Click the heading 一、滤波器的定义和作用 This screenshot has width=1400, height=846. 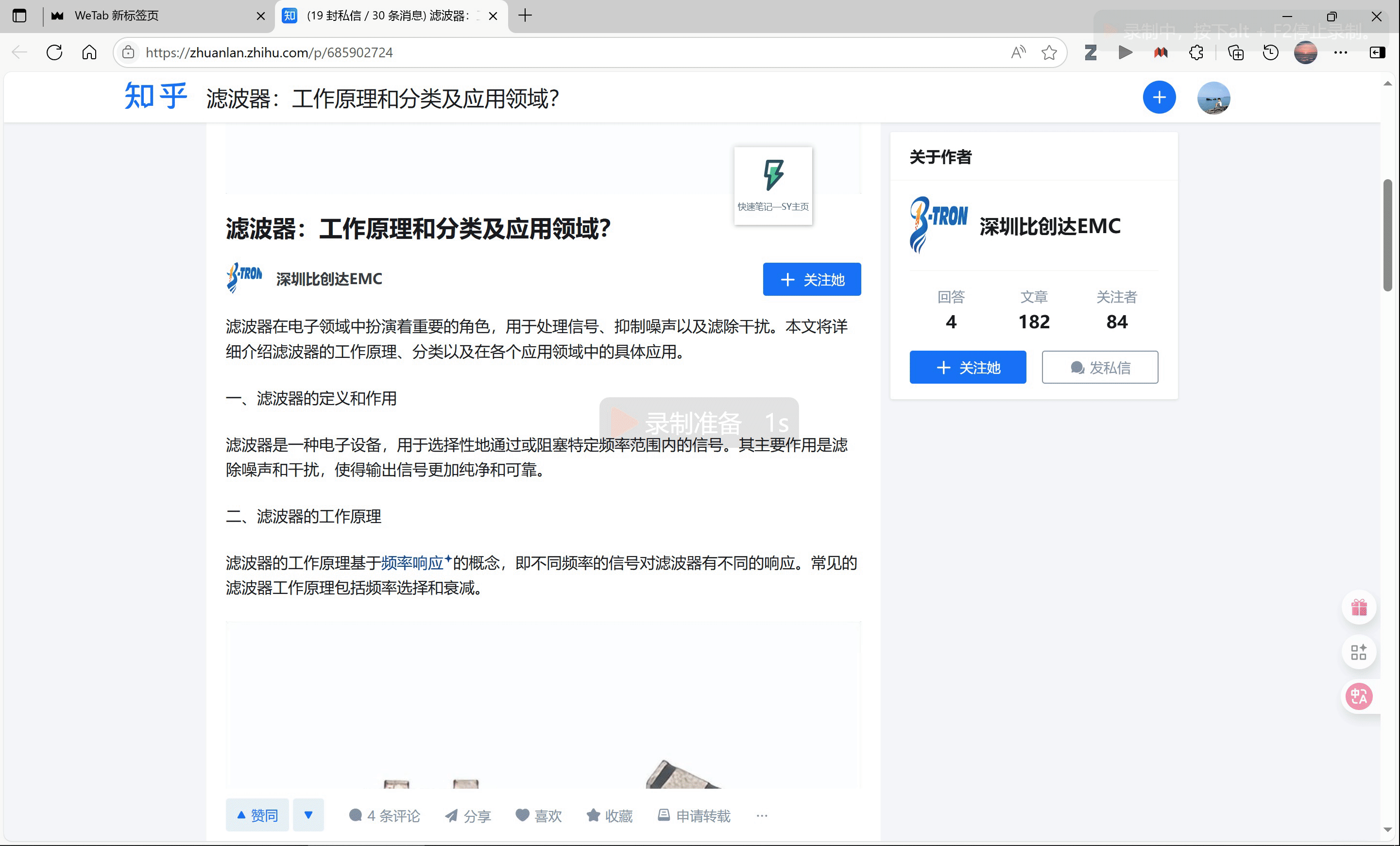[311, 398]
